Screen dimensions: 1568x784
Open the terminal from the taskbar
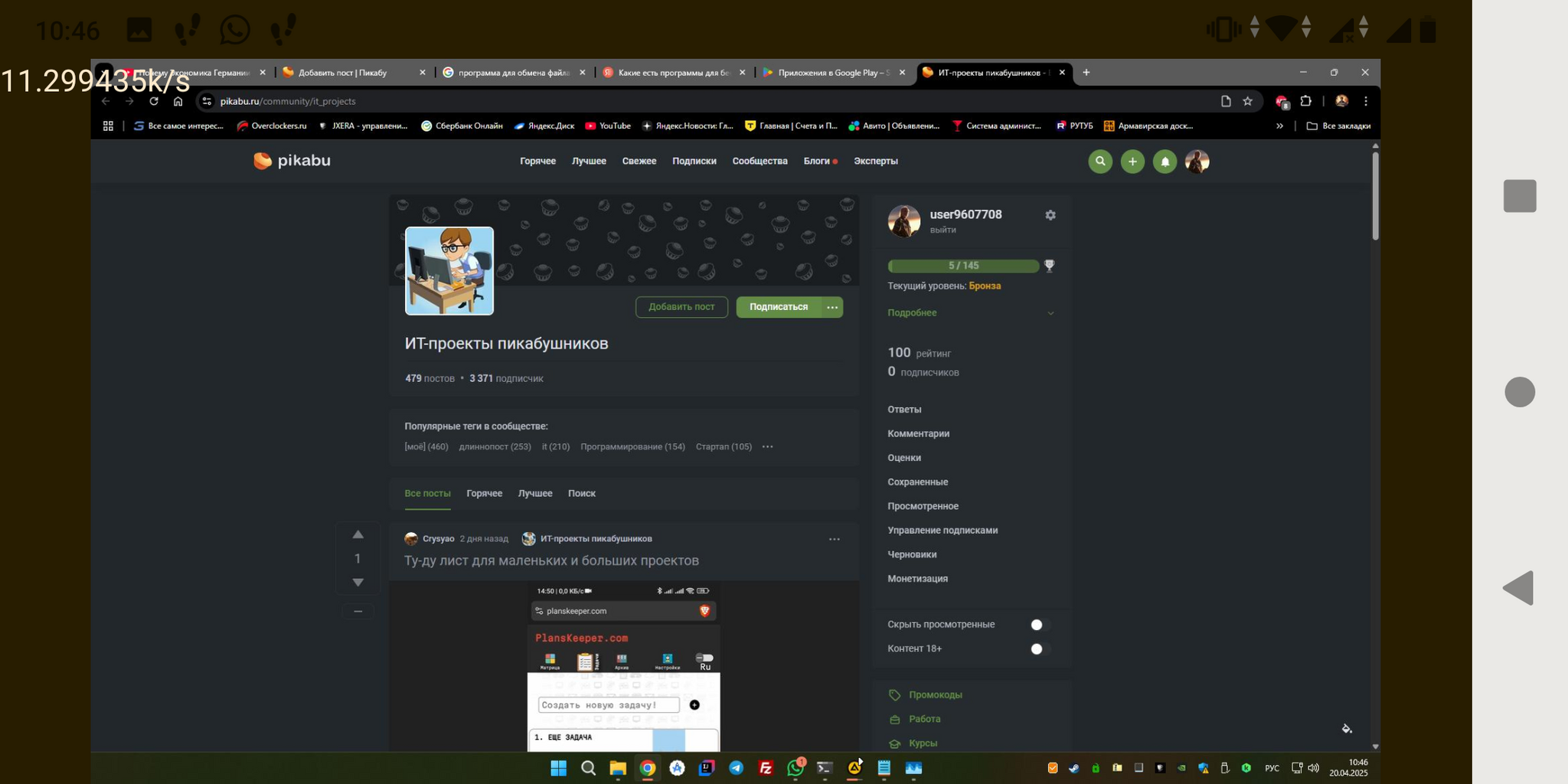click(825, 768)
